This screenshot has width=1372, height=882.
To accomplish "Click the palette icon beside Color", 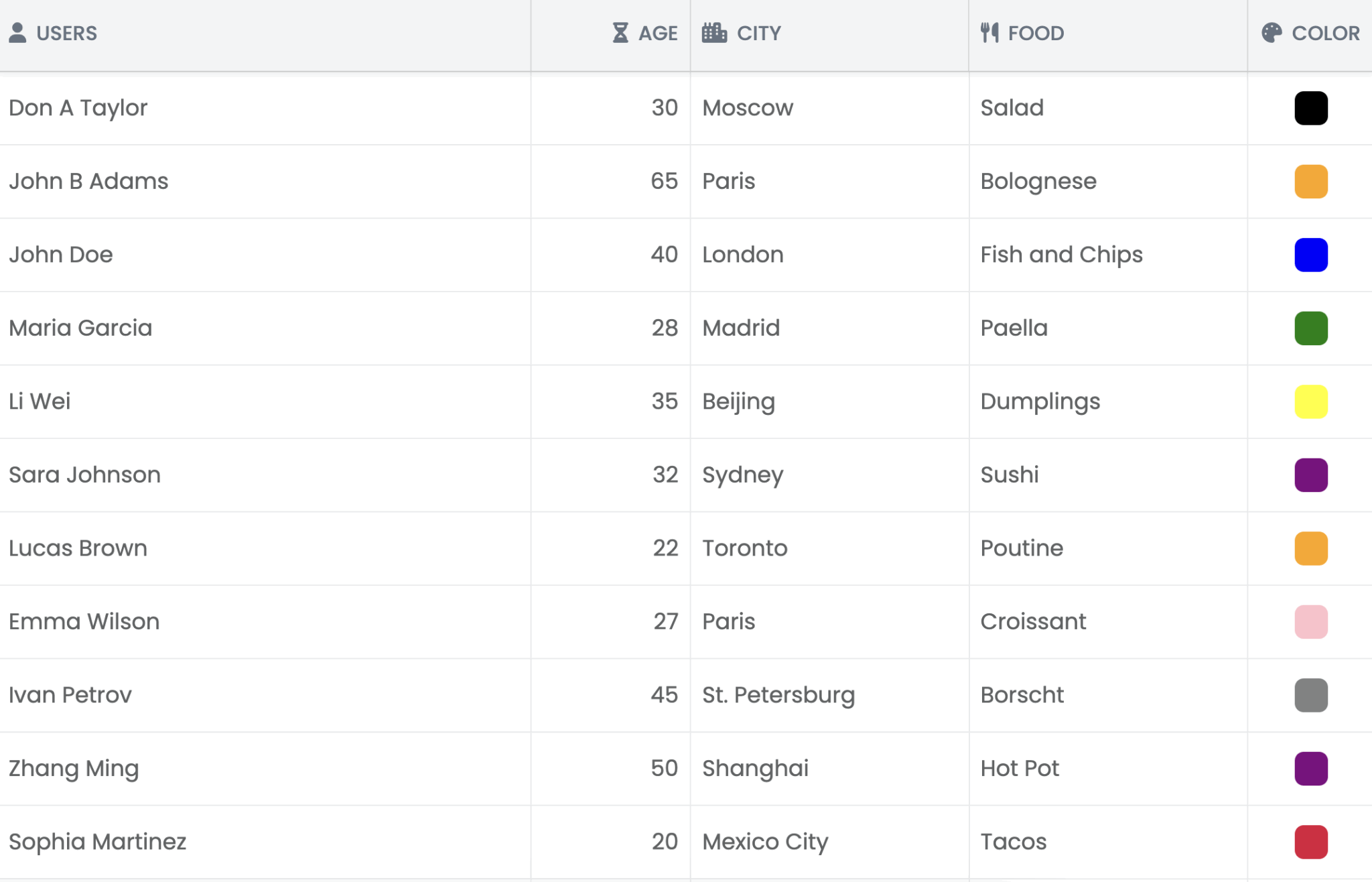I will [1271, 33].
